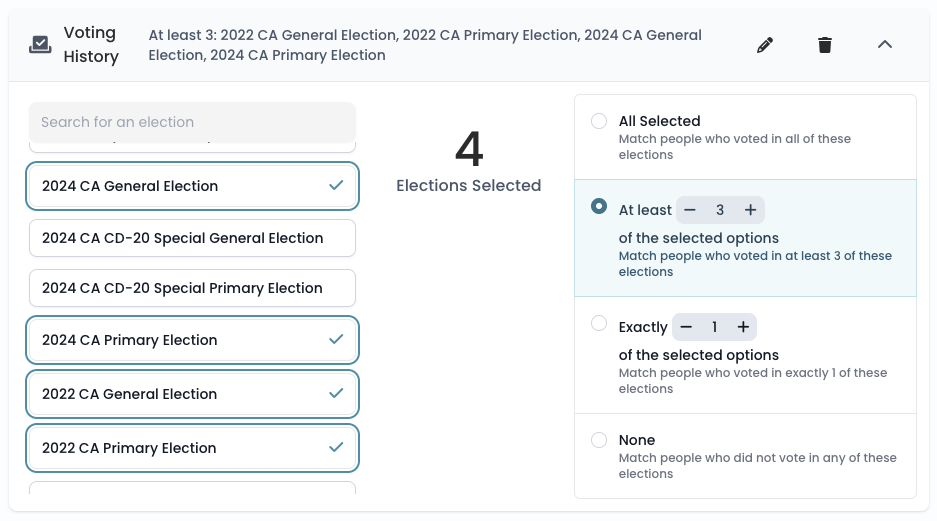937x521 pixels.
Task: Uncheck 2022 CA Primary Election
Action: pos(192,448)
